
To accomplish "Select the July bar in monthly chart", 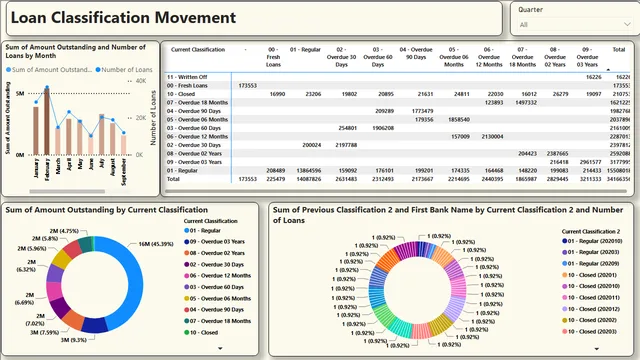I will (102, 134).
